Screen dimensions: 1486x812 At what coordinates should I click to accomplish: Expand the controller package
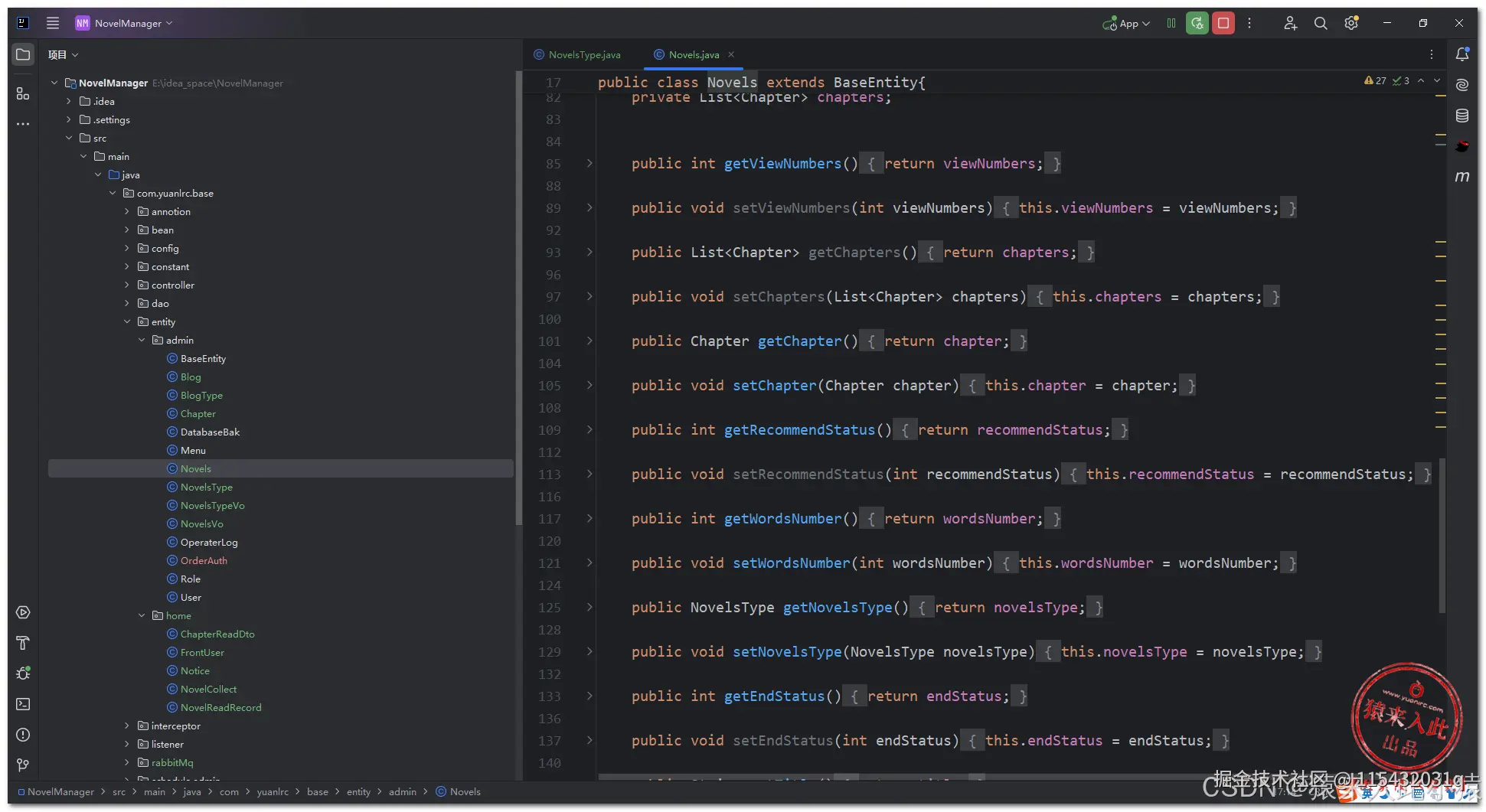127,285
